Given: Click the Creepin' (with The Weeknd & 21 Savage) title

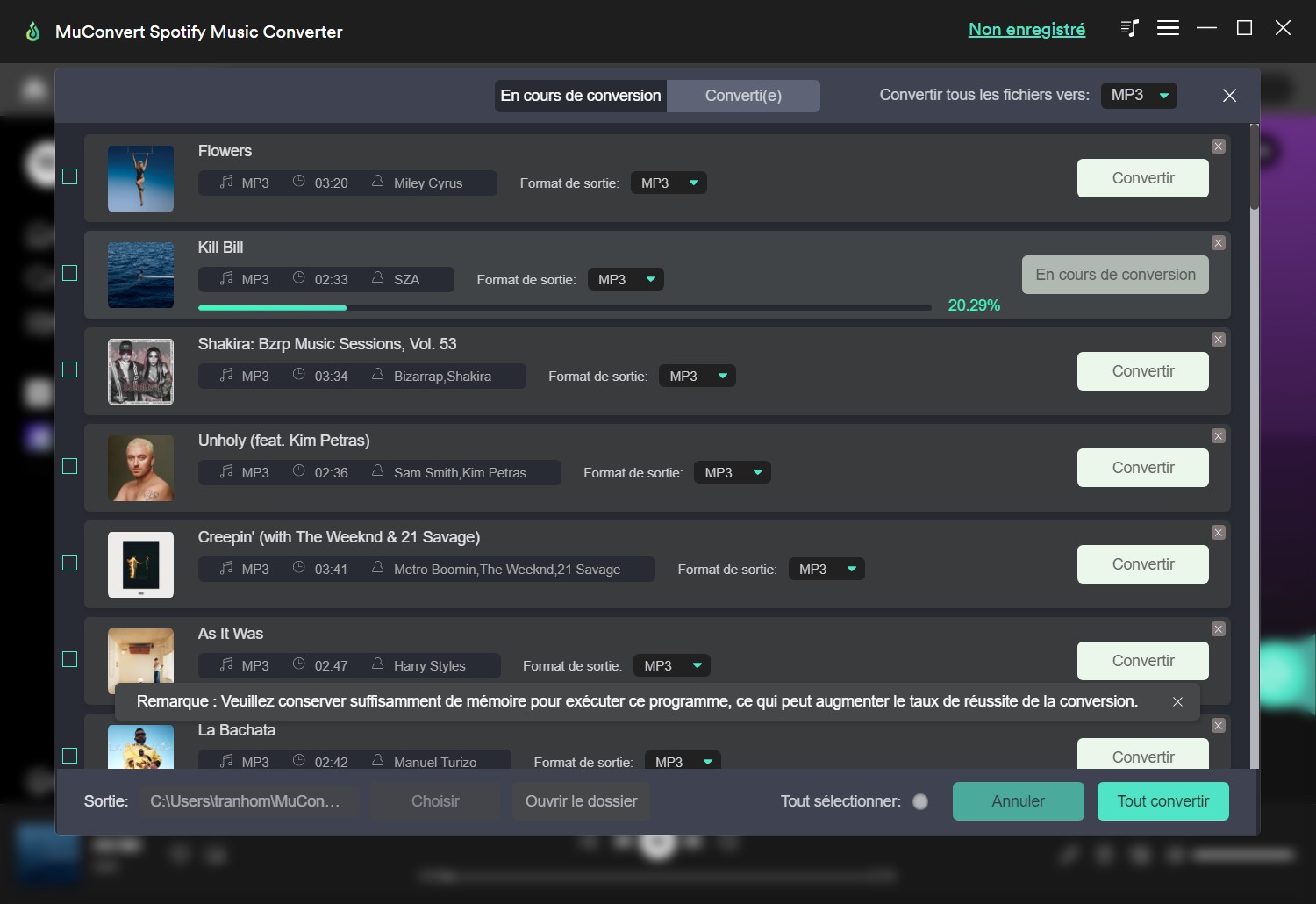Looking at the screenshot, I should pos(339,537).
